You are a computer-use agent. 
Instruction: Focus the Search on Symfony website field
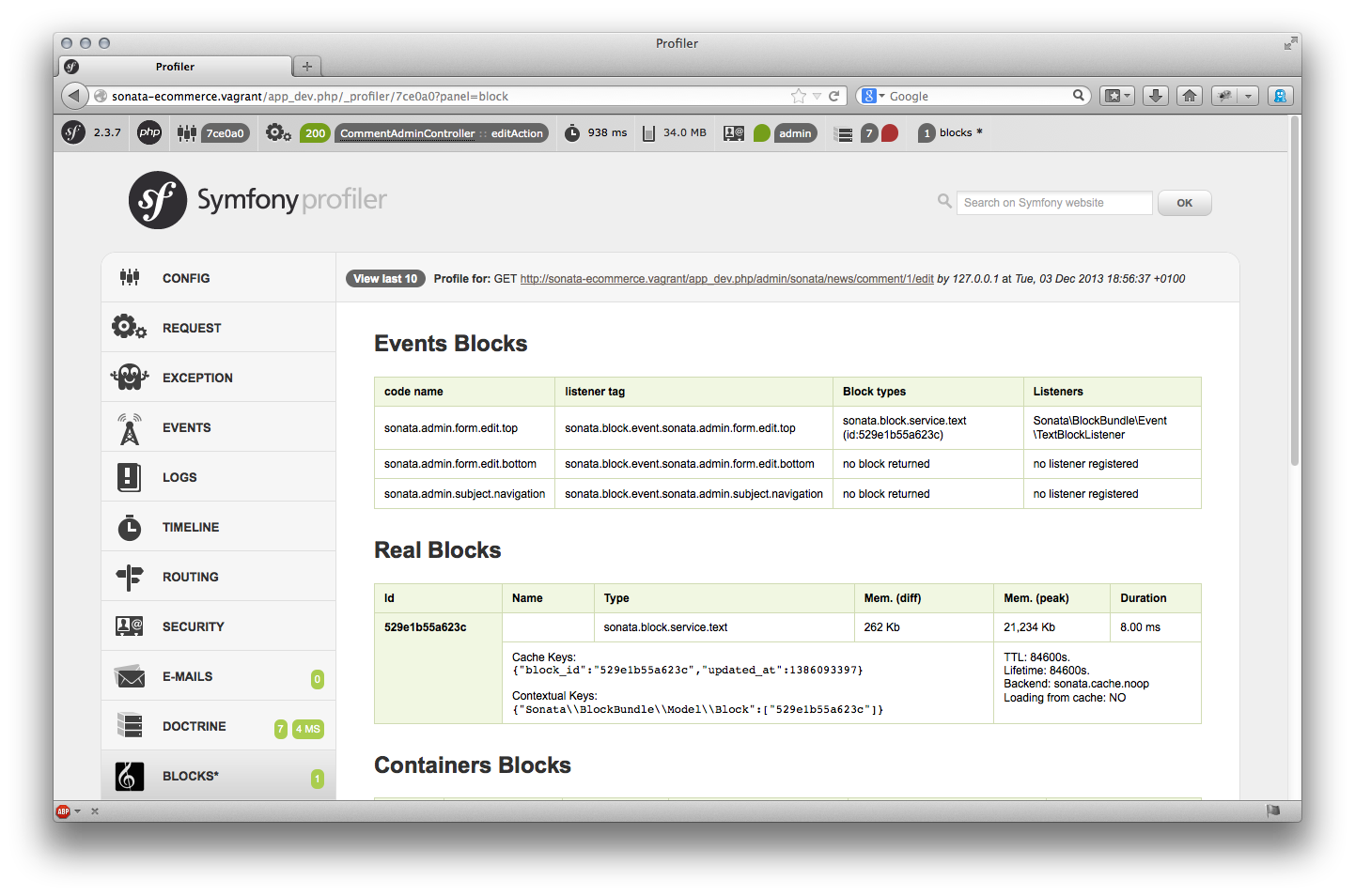click(1053, 203)
